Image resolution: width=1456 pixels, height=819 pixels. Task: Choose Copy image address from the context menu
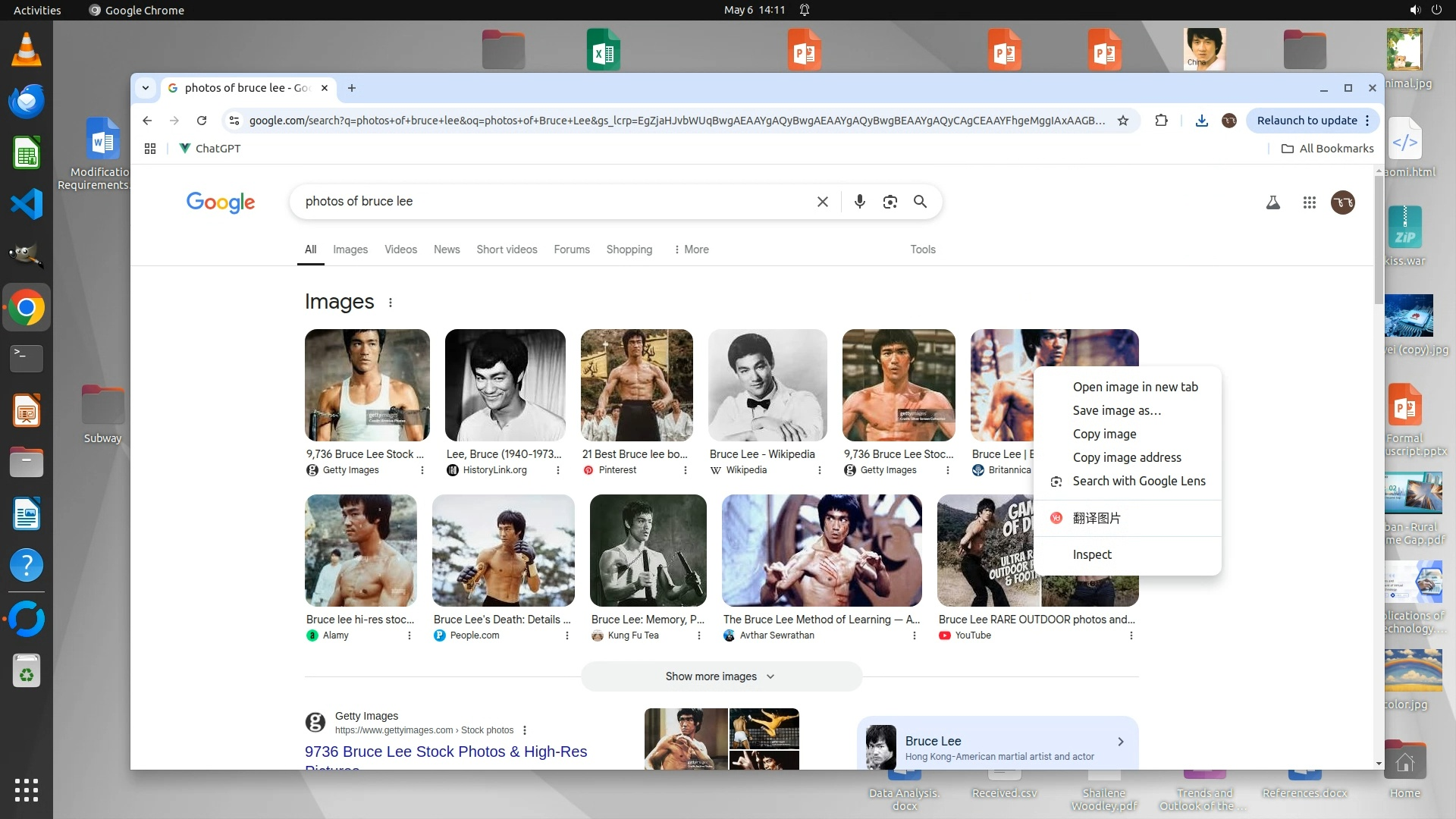[x=1126, y=457]
